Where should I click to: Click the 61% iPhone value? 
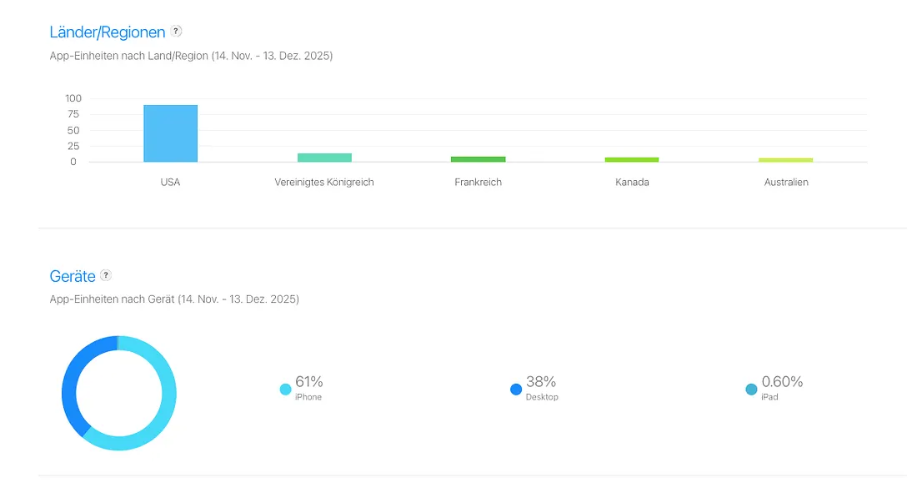click(x=309, y=381)
